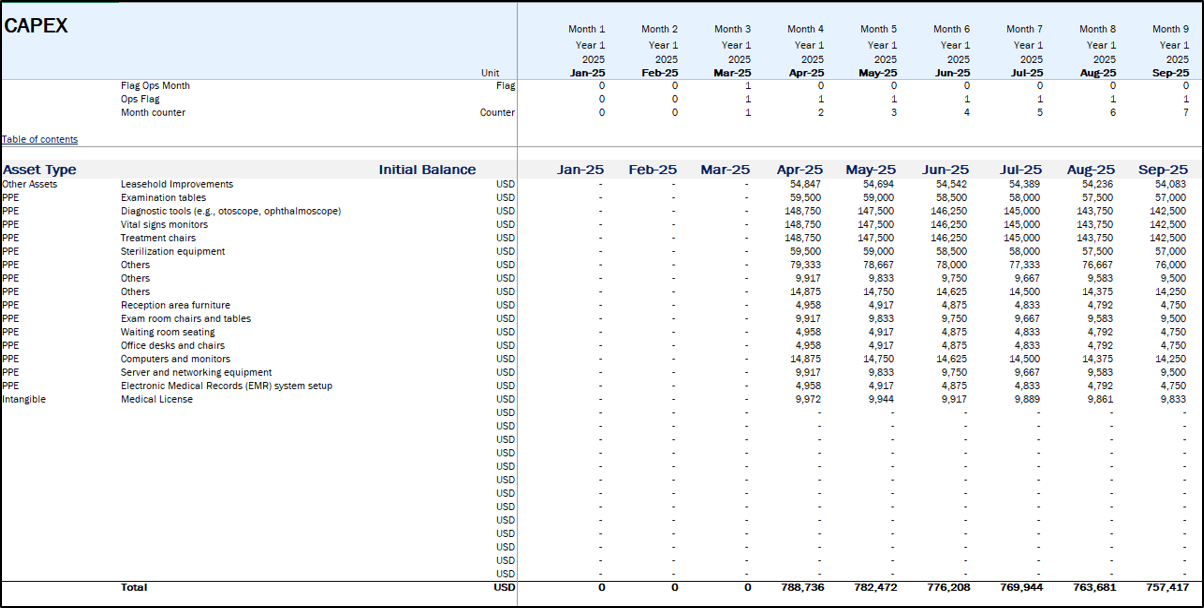Select the Unit header label

(x=490, y=73)
